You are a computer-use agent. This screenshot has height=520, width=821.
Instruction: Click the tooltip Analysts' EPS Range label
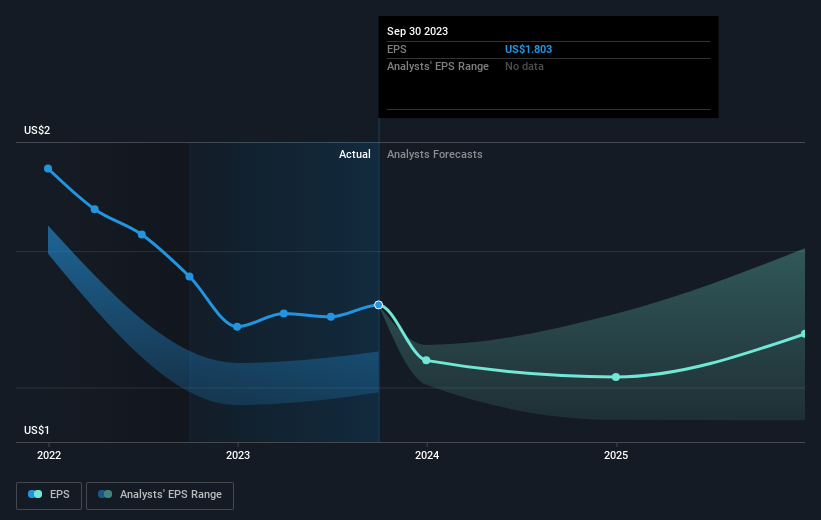[438, 67]
